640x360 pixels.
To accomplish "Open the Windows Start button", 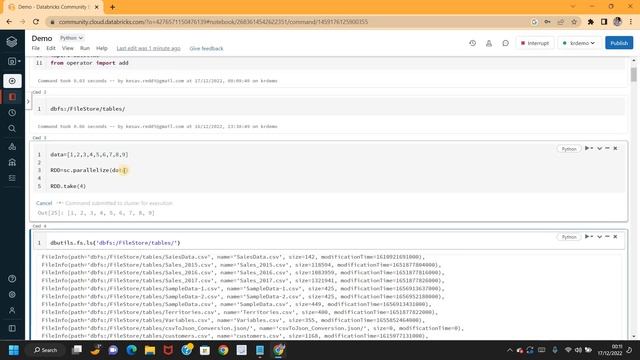I will pyautogui.click(x=13, y=350).
